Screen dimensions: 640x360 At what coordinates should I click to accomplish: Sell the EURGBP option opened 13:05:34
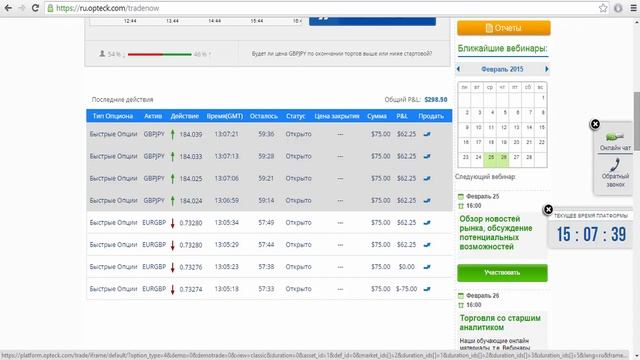click(x=427, y=222)
